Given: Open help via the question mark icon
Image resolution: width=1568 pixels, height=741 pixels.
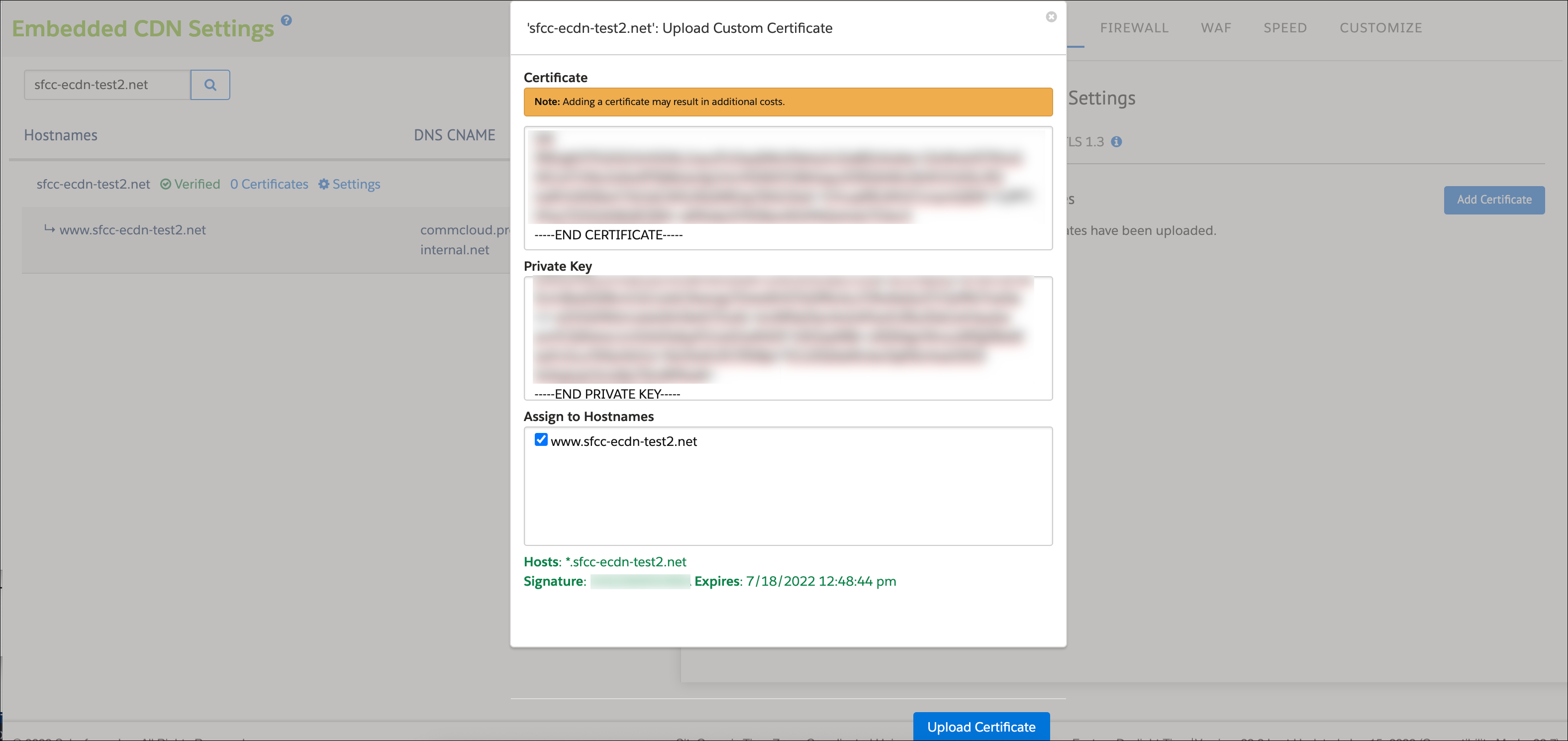Looking at the screenshot, I should tap(286, 20).
